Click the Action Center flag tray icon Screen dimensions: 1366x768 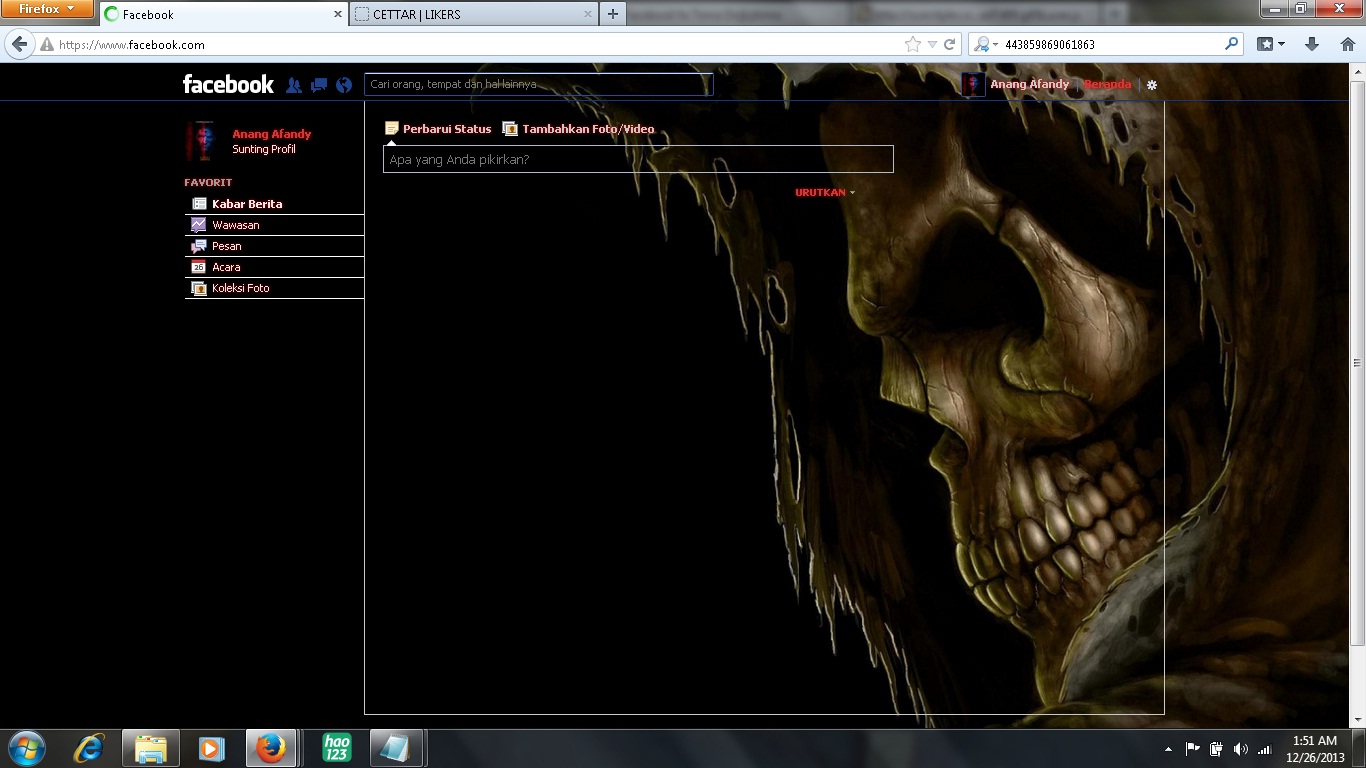[1193, 749]
